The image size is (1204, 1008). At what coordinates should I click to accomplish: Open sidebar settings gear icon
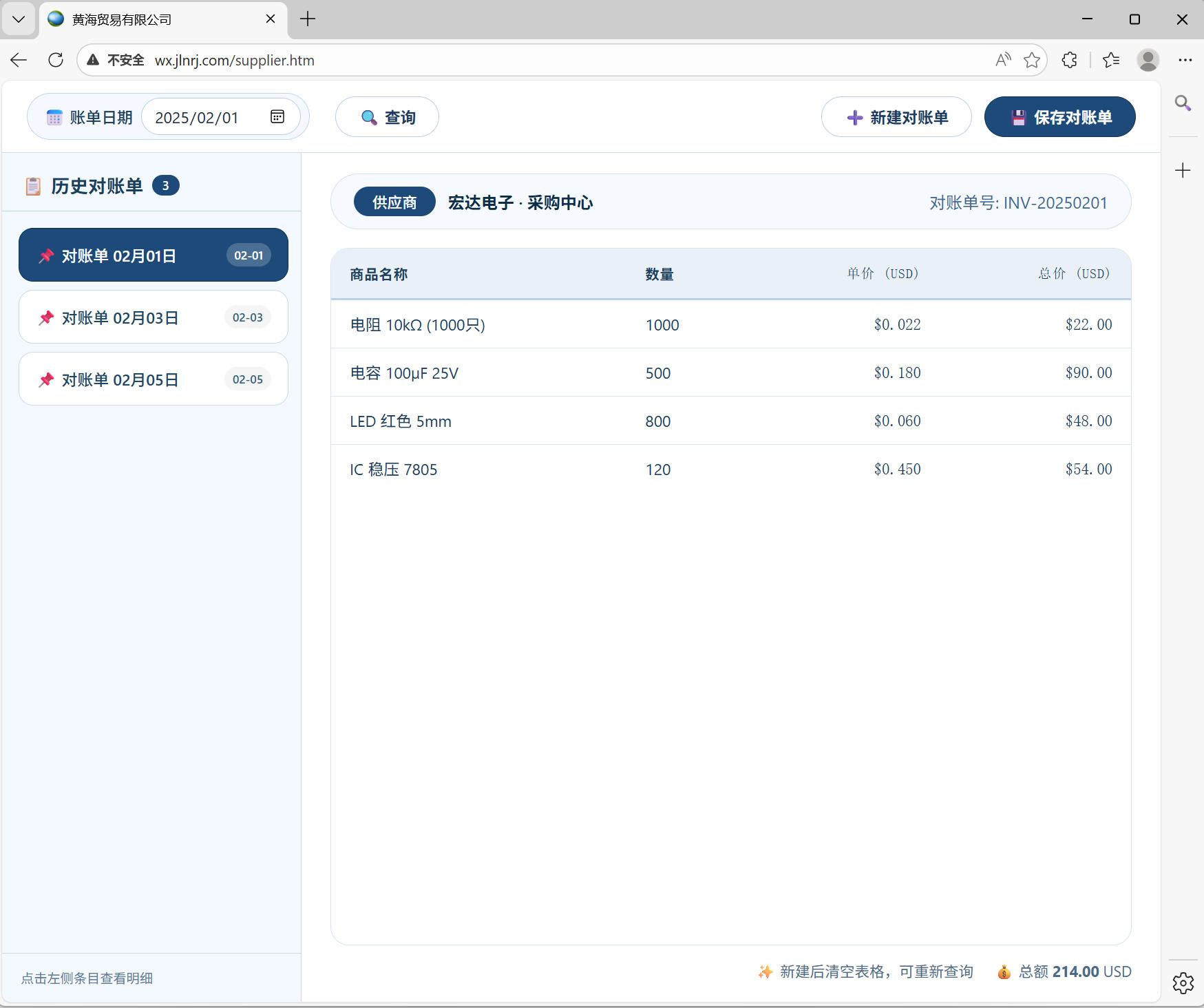coord(1183,983)
